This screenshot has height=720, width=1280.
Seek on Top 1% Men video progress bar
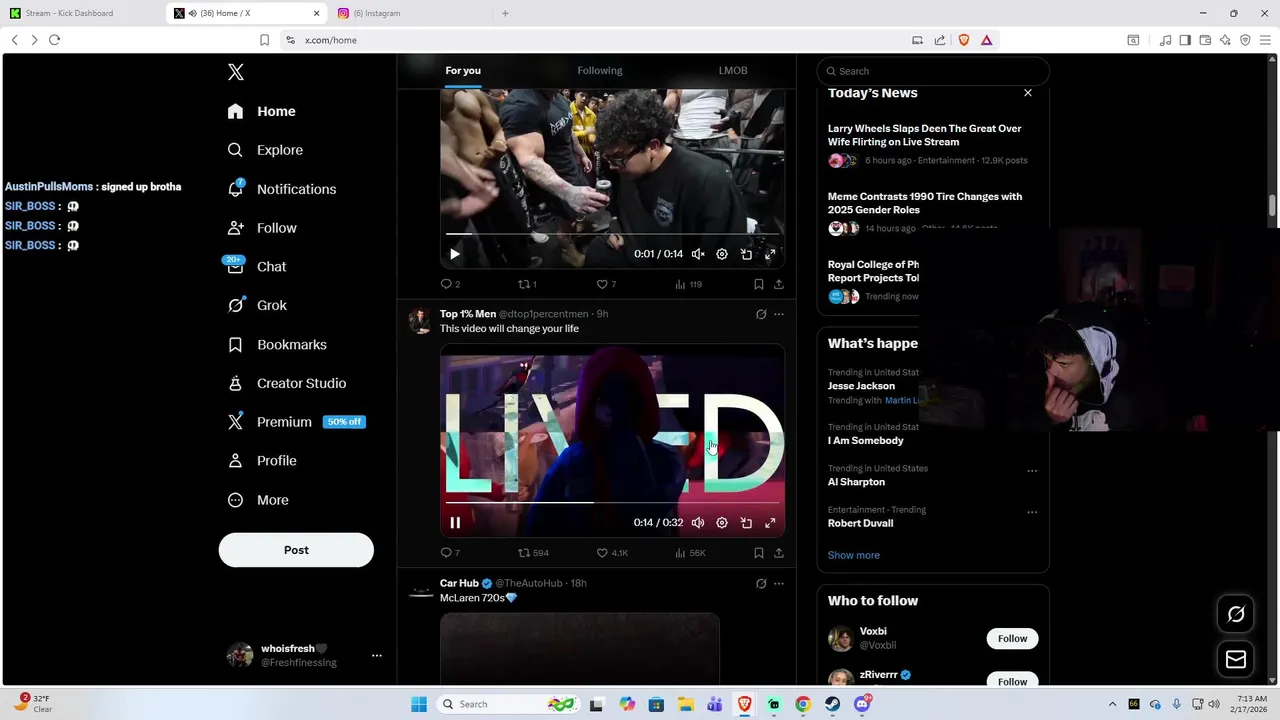[612, 503]
